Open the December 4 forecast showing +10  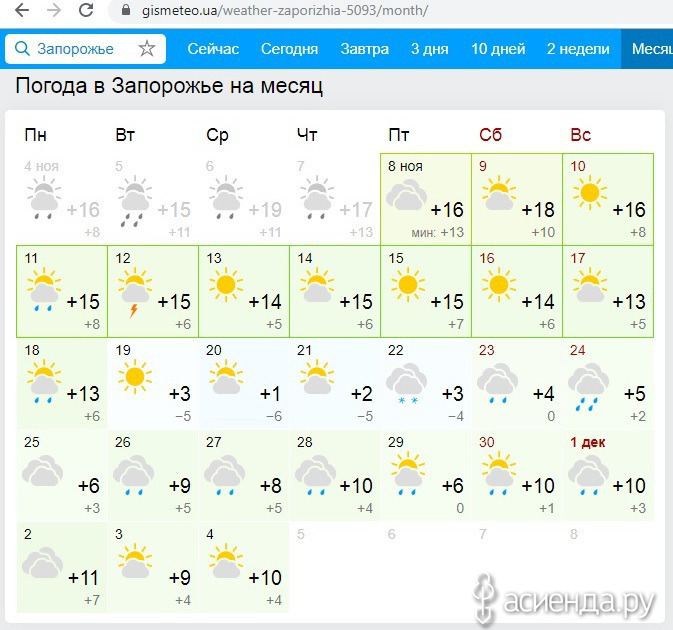pos(244,567)
